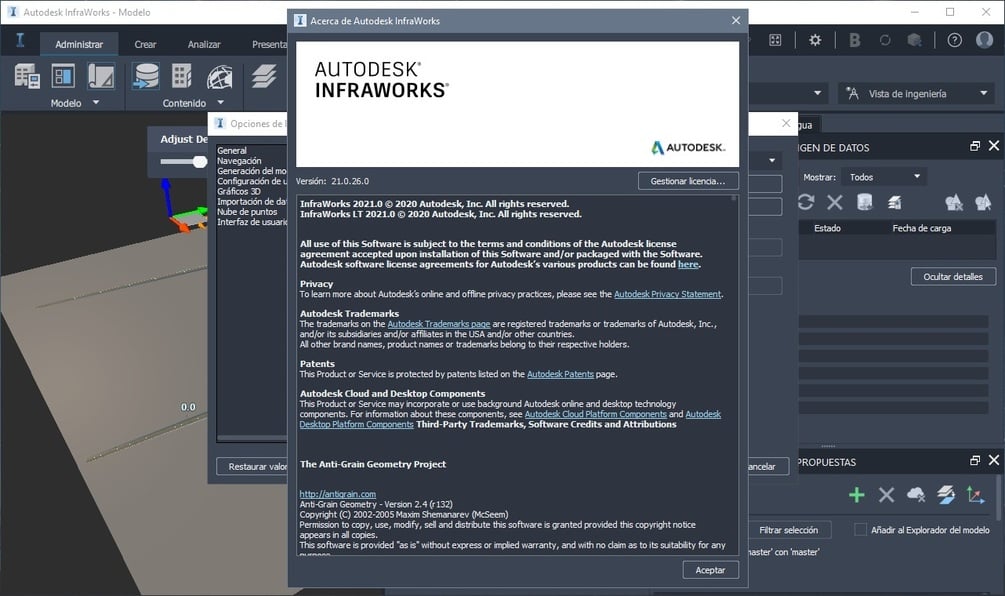Click the cloud sync proposal icon
1005x596 pixels.
(916, 495)
